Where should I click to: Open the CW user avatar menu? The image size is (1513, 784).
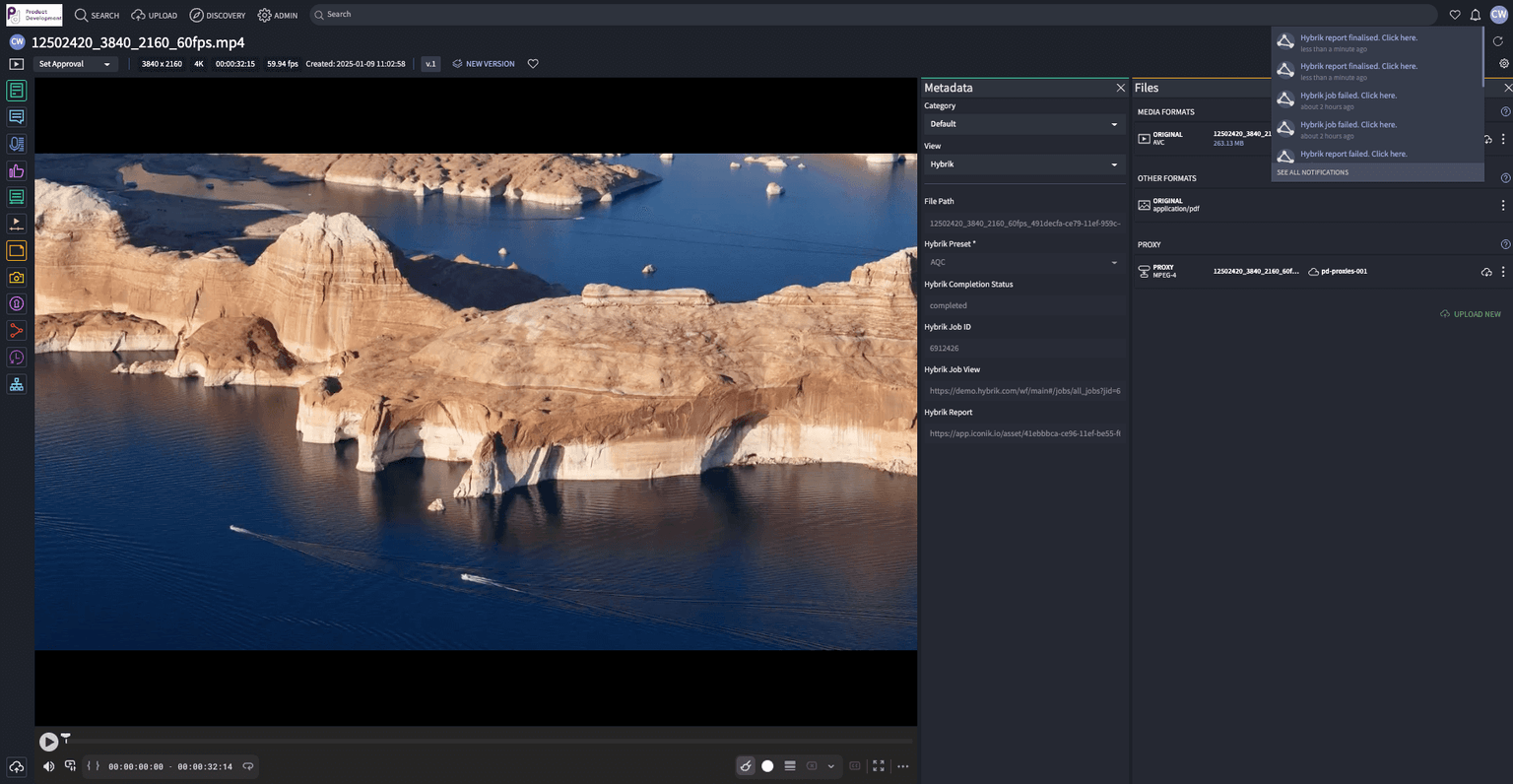[x=1499, y=14]
